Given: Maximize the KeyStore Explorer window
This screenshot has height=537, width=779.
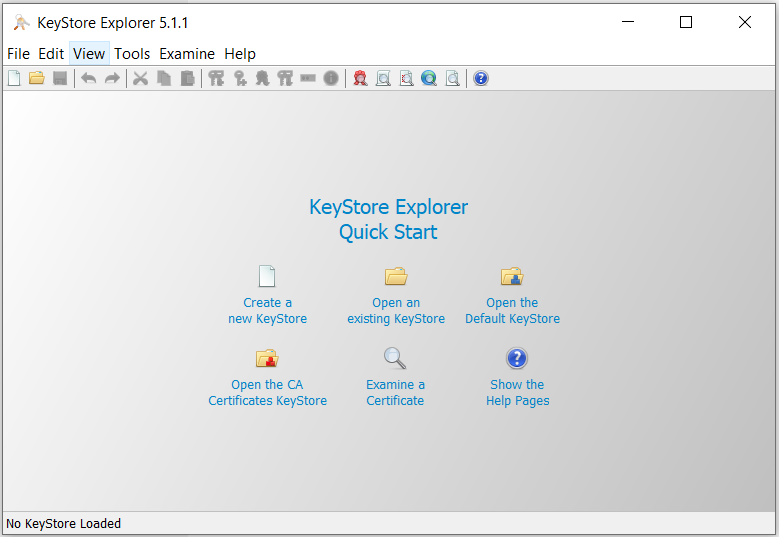Looking at the screenshot, I should [686, 22].
